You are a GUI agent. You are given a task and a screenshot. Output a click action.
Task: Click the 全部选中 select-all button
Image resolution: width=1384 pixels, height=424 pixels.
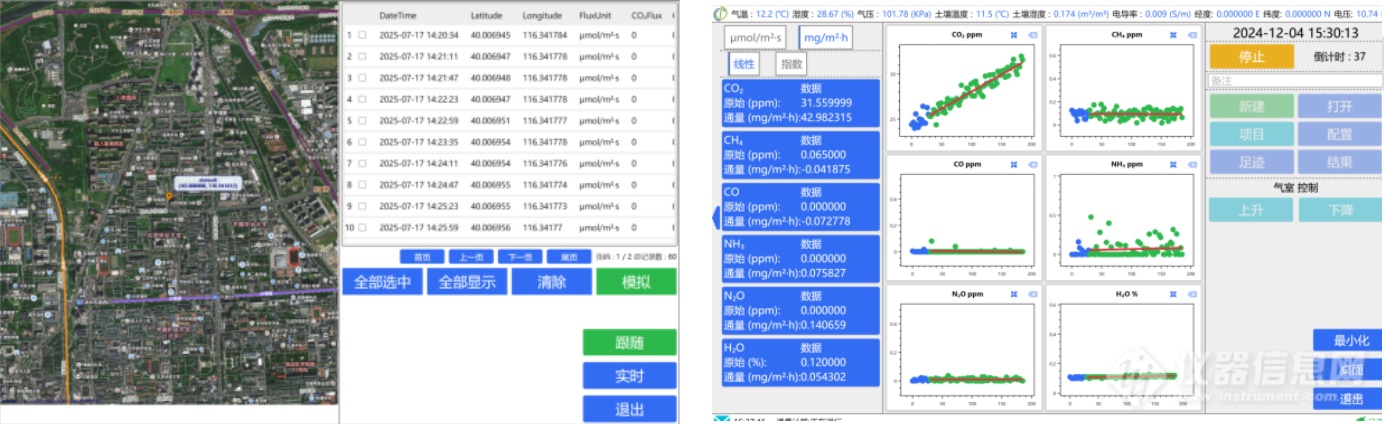(x=383, y=282)
